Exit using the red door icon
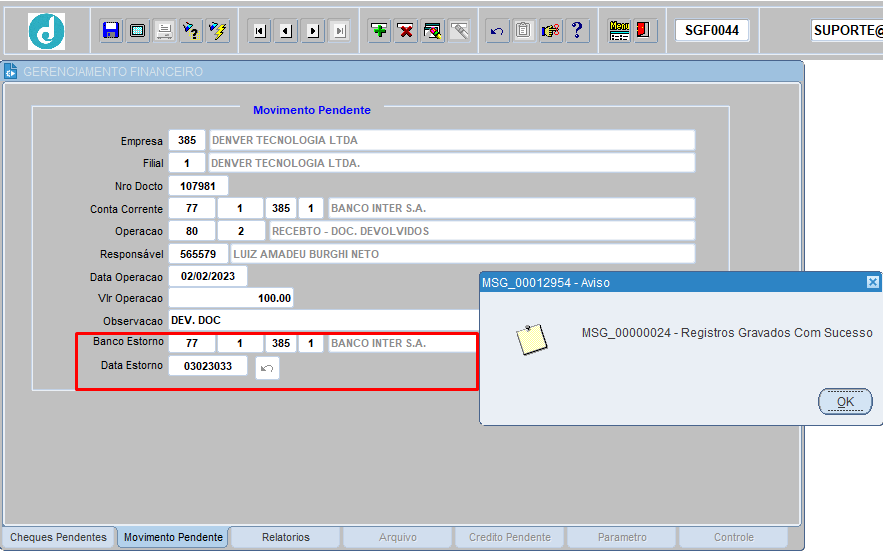This screenshot has height=551, width=883. pos(643,30)
